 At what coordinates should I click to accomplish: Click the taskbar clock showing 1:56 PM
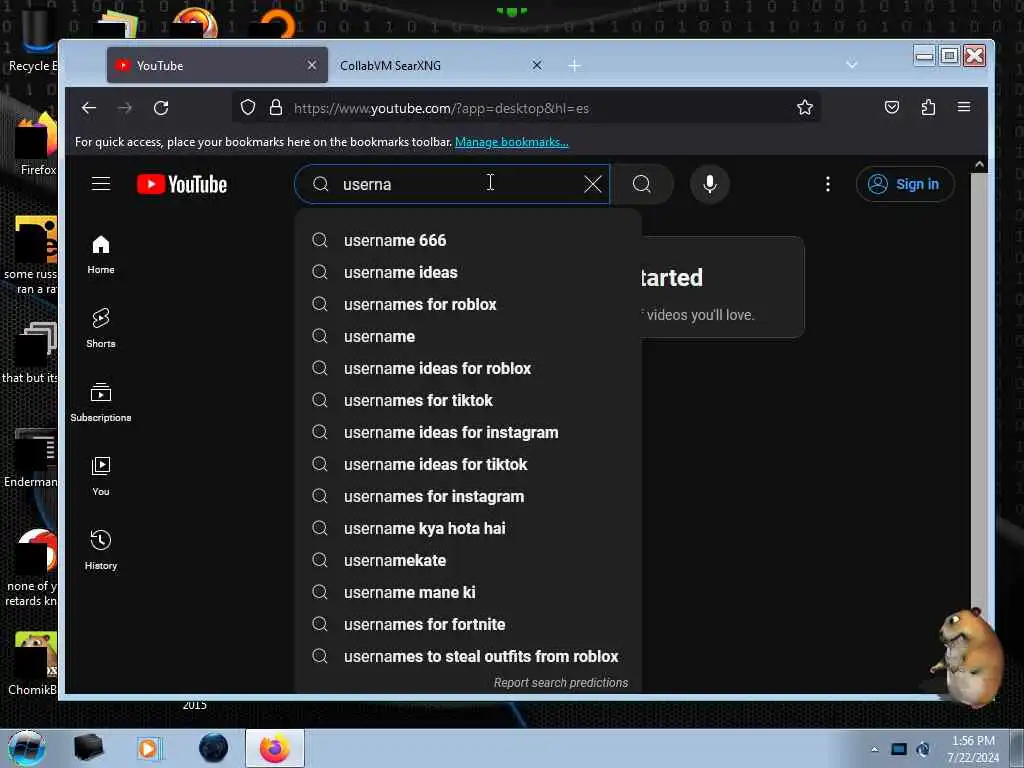(x=973, y=749)
